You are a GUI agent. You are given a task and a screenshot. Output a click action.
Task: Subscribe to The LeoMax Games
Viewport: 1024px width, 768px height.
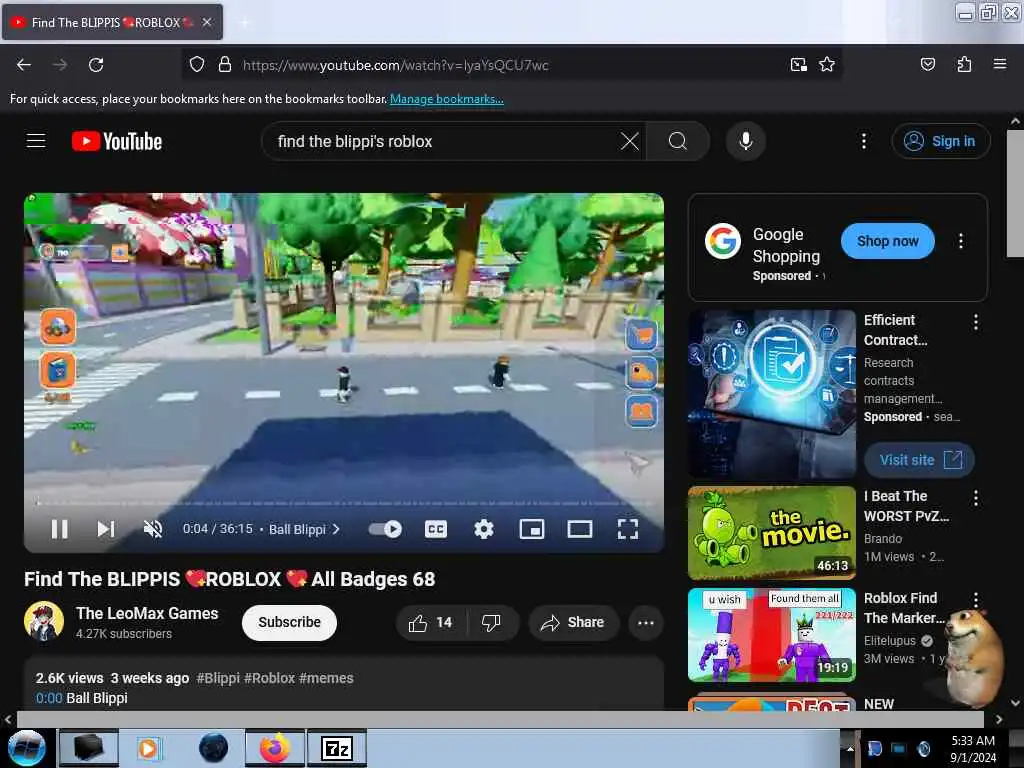coord(289,622)
